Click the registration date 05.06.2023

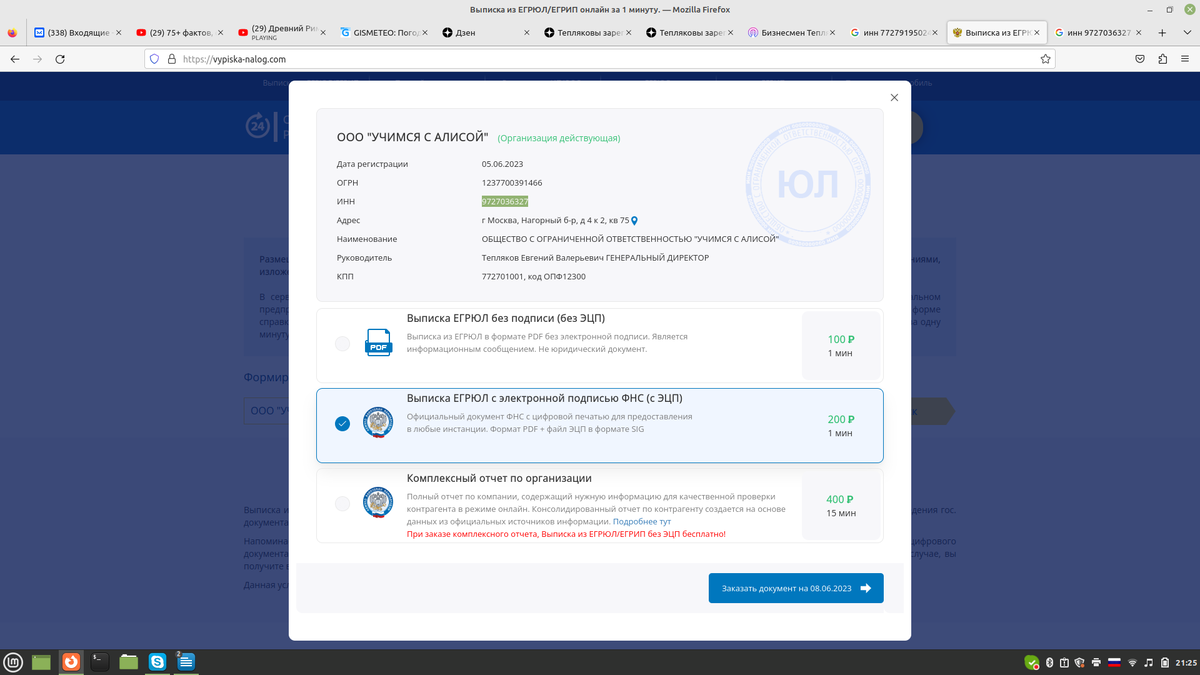pyautogui.click(x=502, y=164)
